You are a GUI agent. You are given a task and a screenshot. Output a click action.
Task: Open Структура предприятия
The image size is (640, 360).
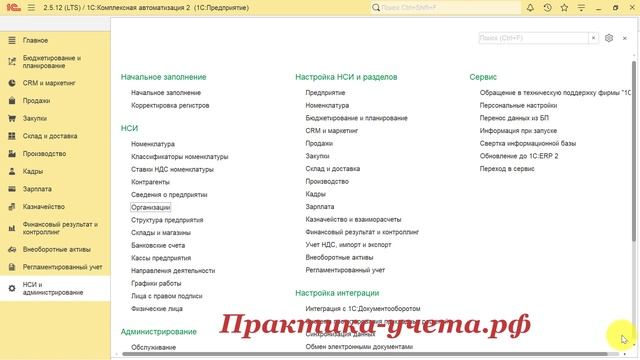pyautogui.click(x=167, y=220)
